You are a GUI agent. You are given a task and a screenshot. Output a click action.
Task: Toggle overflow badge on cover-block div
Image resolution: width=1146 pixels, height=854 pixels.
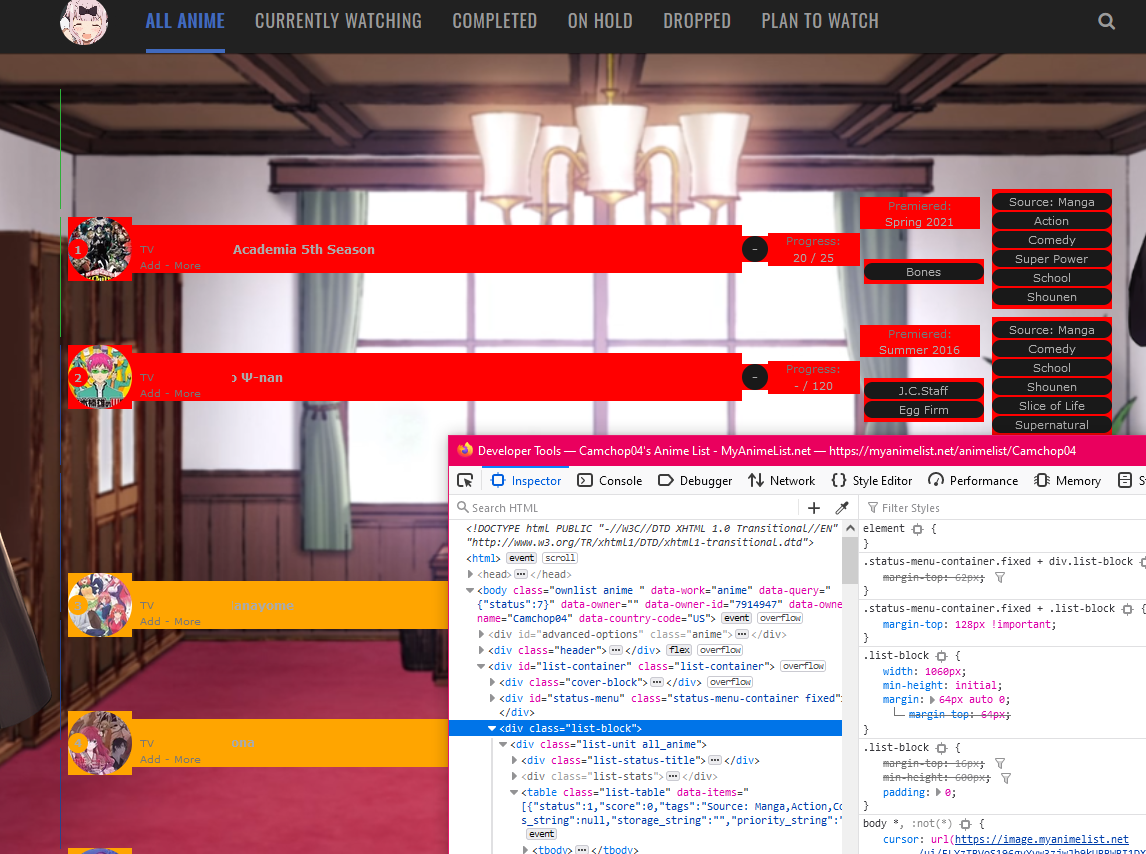[730, 682]
